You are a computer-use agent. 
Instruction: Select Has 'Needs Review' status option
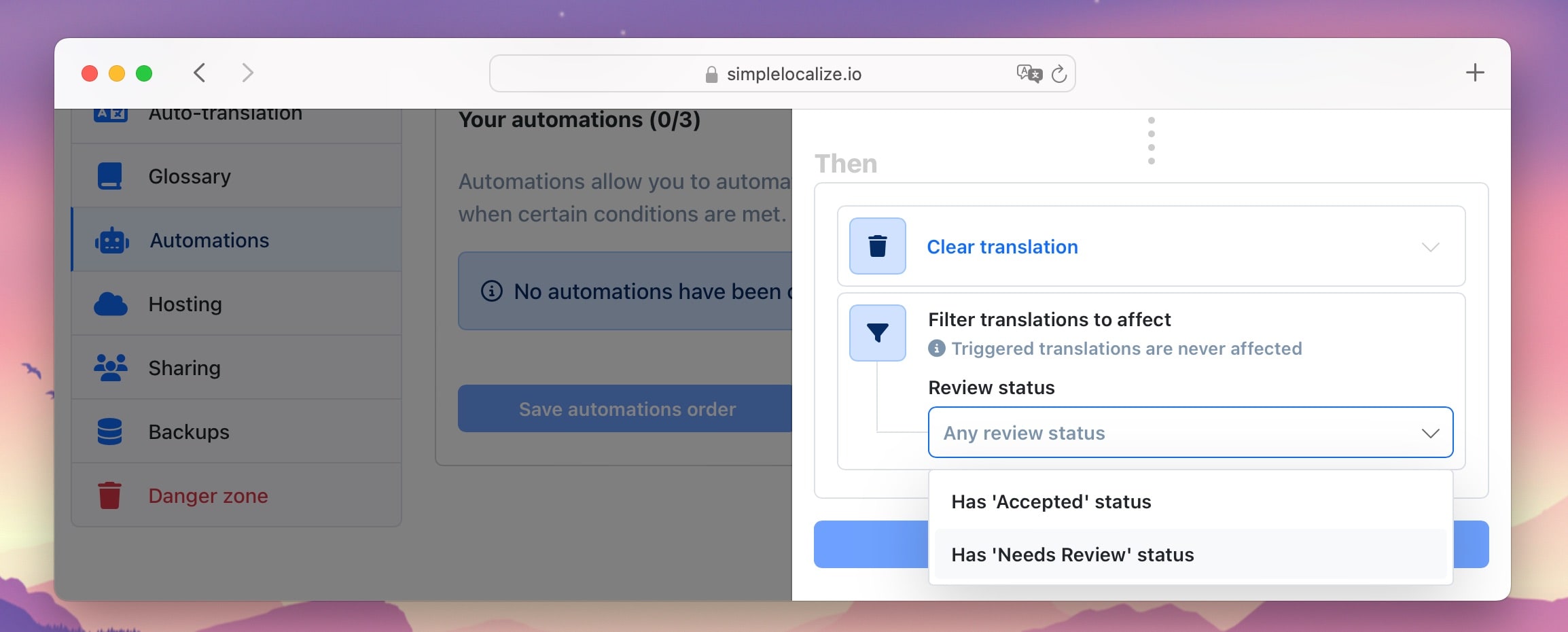pyautogui.click(x=1190, y=555)
